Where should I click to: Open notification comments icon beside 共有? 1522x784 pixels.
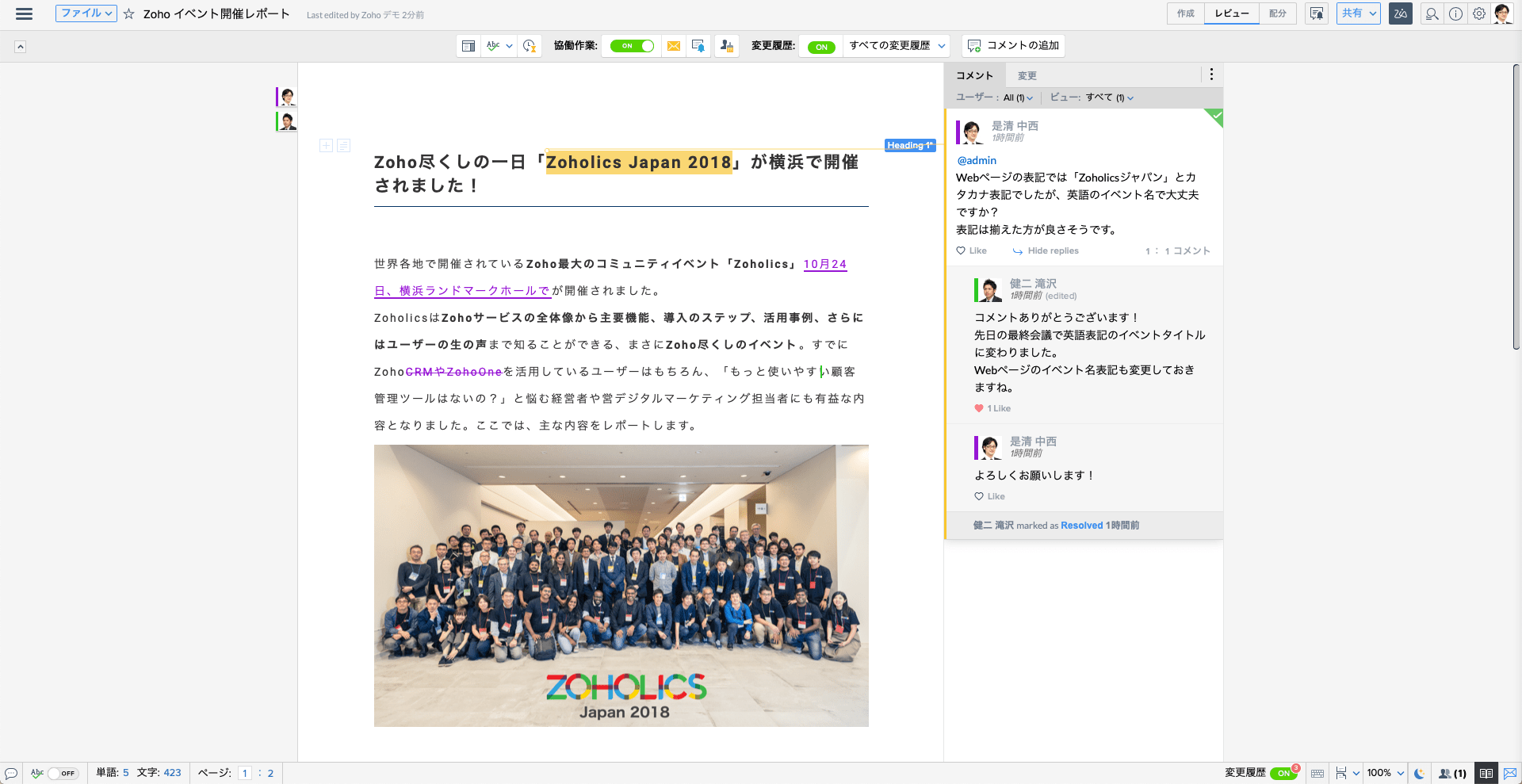(x=1317, y=13)
